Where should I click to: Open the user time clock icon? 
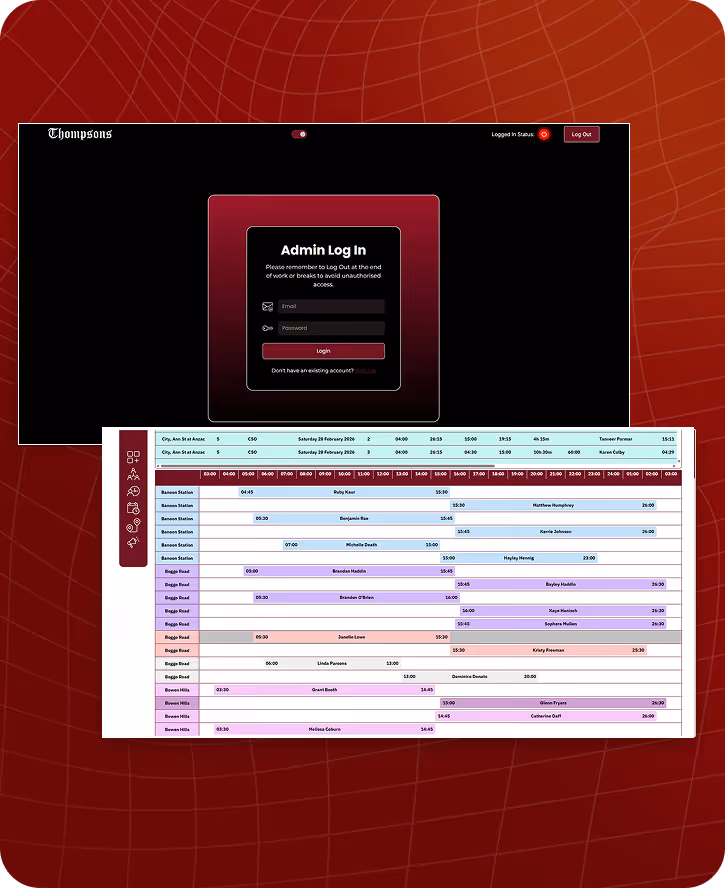click(133, 491)
